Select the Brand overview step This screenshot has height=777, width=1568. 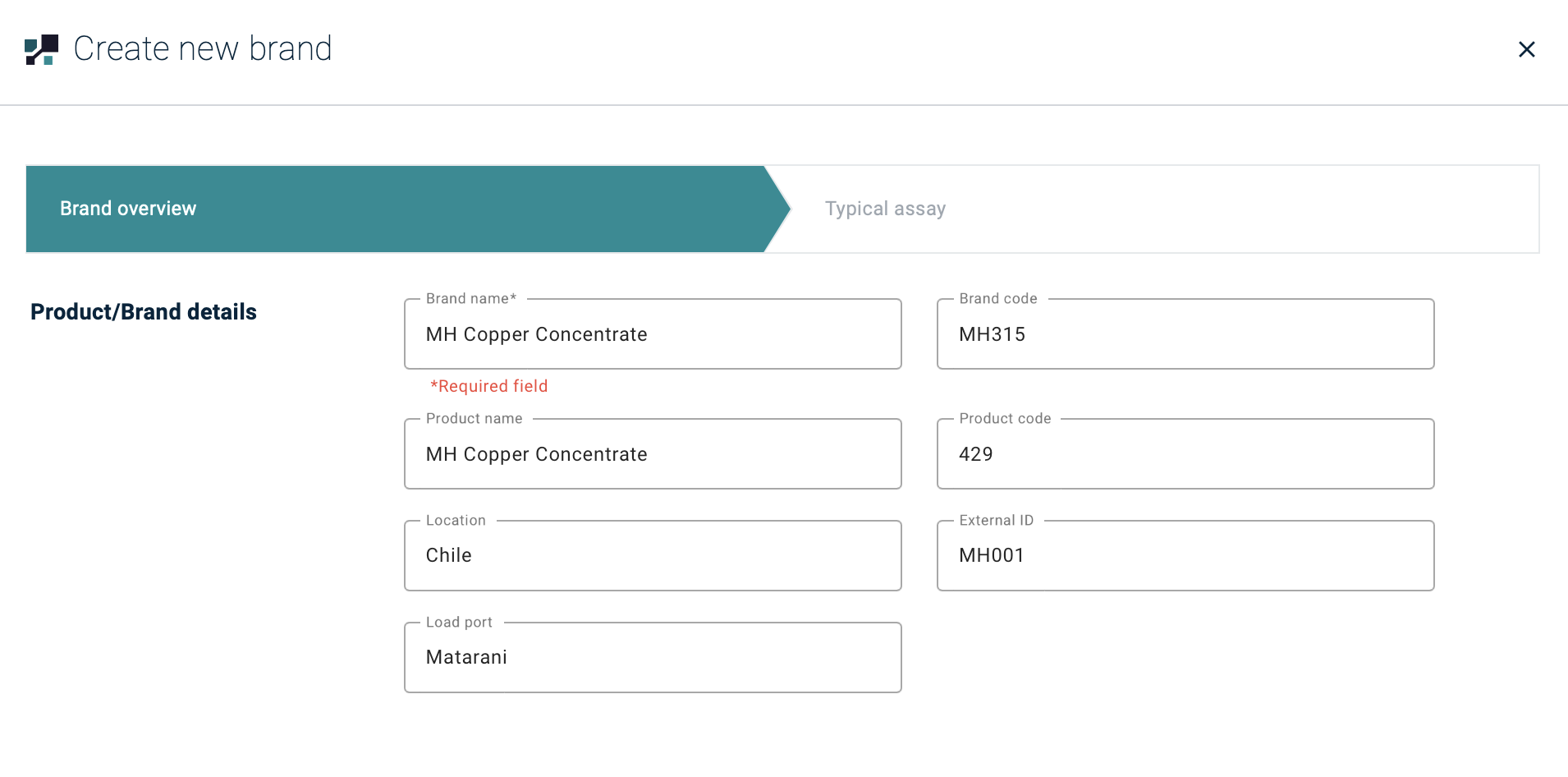point(128,209)
